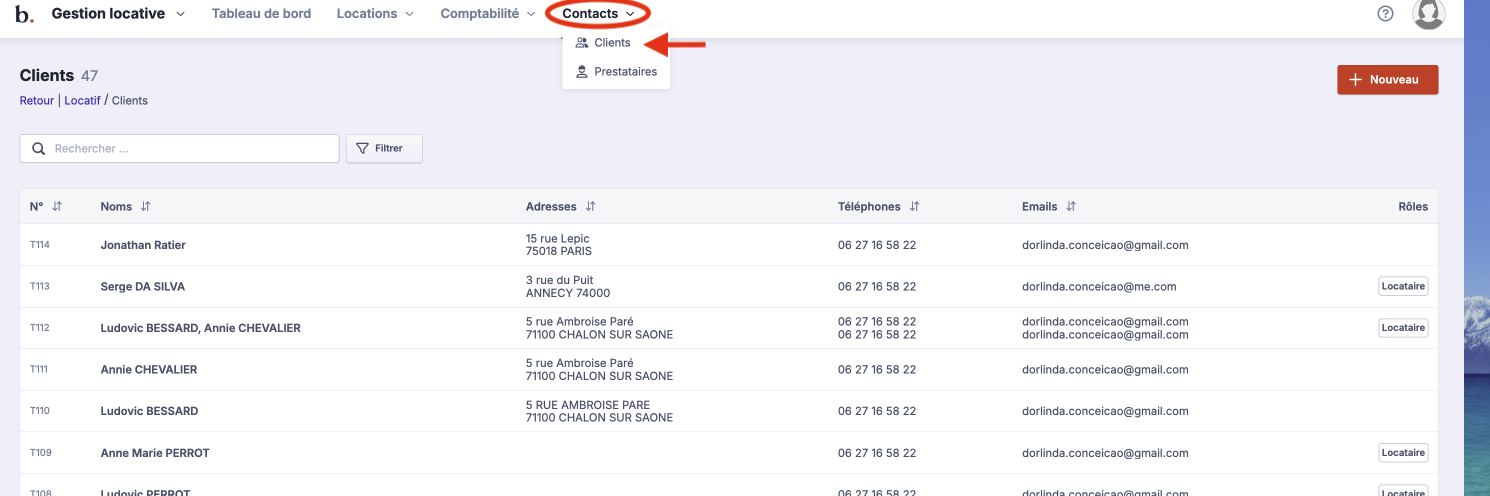Sort by Adresses column sort icon
The image size is (1490, 496).
pos(590,207)
